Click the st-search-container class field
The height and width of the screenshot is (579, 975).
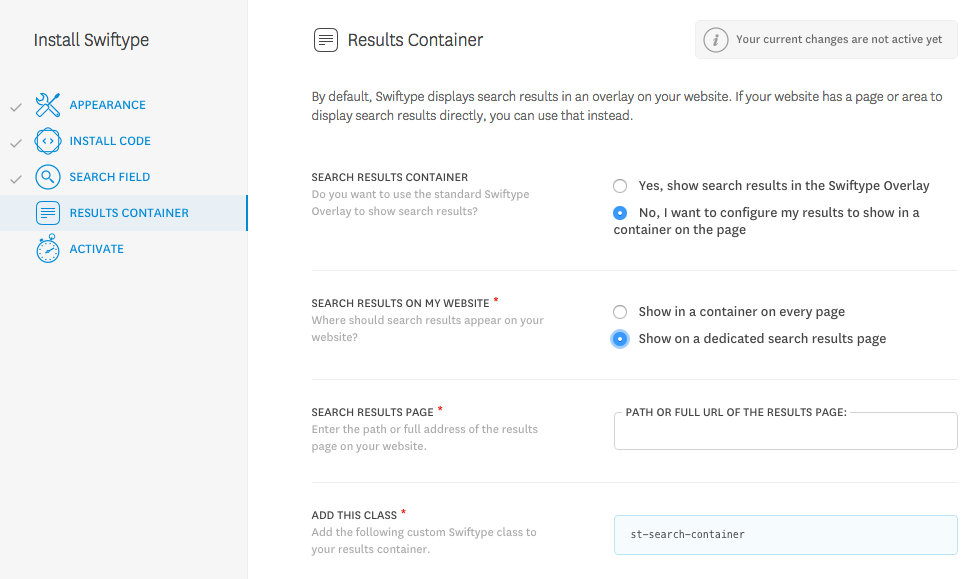point(785,535)
